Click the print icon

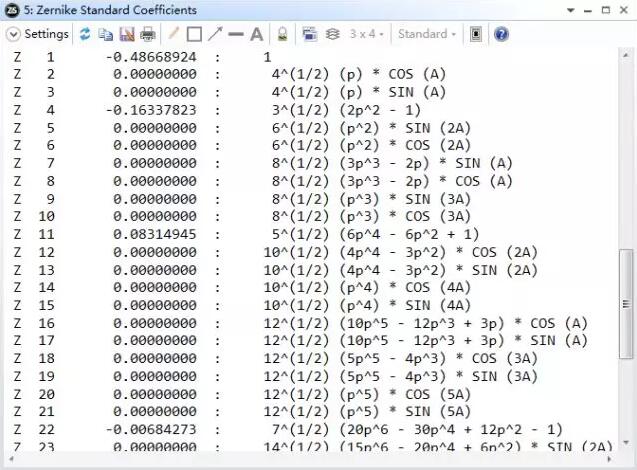[x=147, y=35]
